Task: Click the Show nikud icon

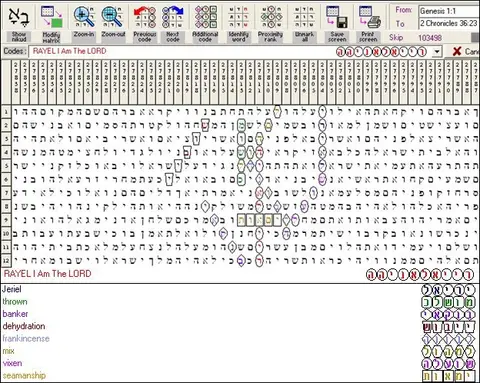Action: pos(19,16)
